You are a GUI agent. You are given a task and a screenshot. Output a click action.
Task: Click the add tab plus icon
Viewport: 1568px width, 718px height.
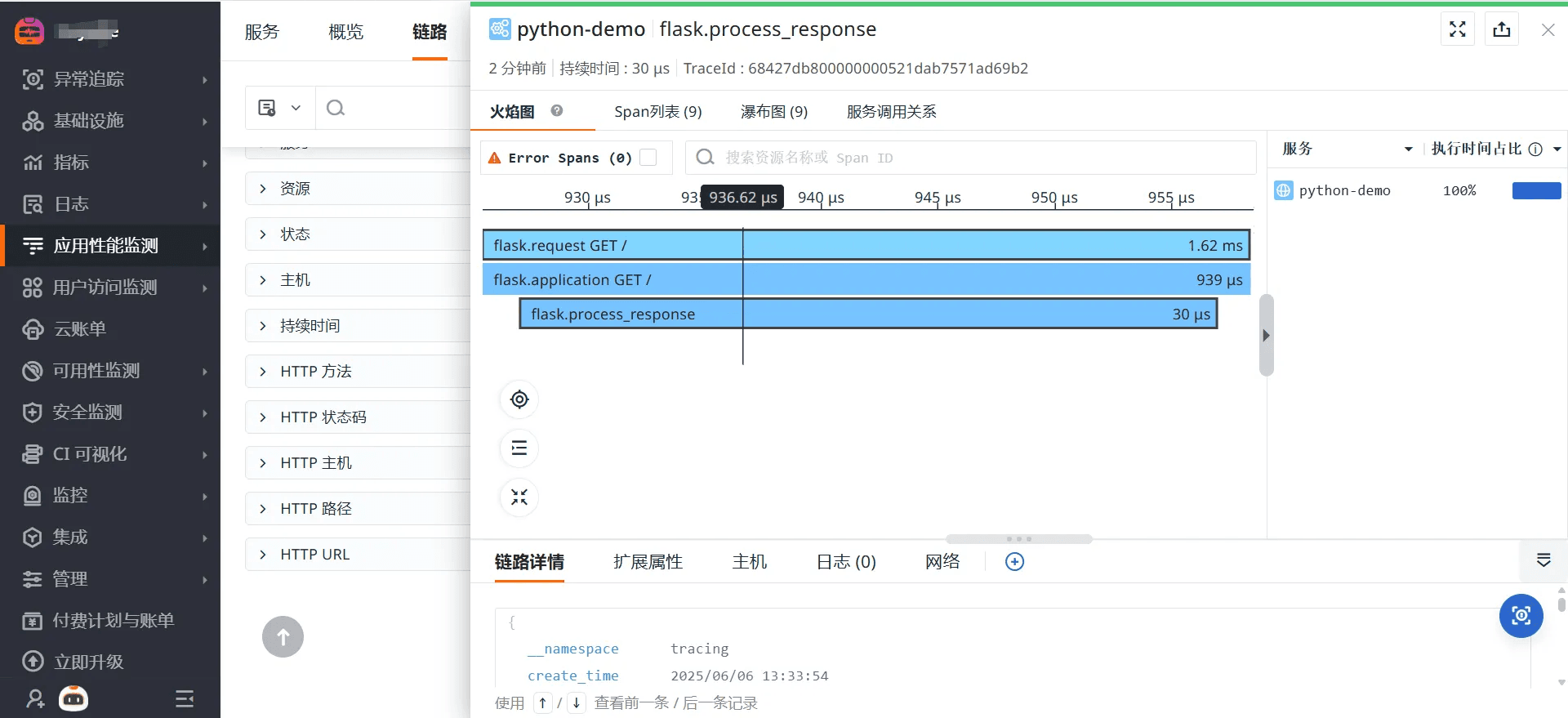(1014, 562)
